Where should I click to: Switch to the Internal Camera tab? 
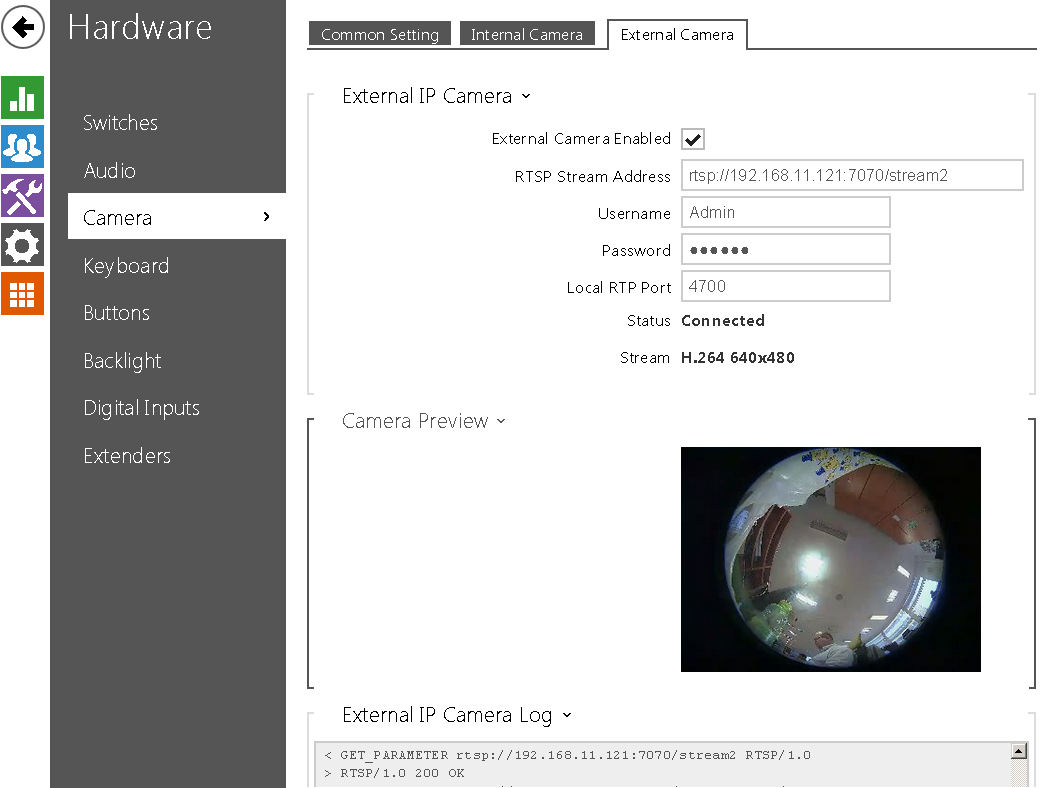(527, 34)
